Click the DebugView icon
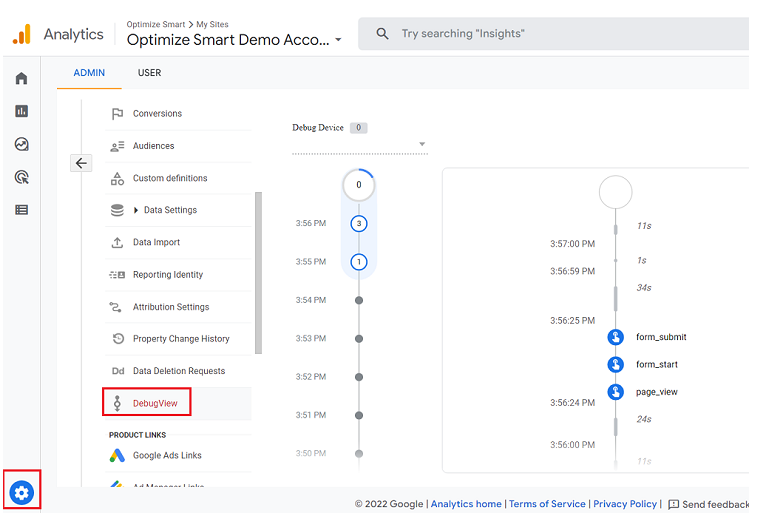 click(x=117, y=403)
